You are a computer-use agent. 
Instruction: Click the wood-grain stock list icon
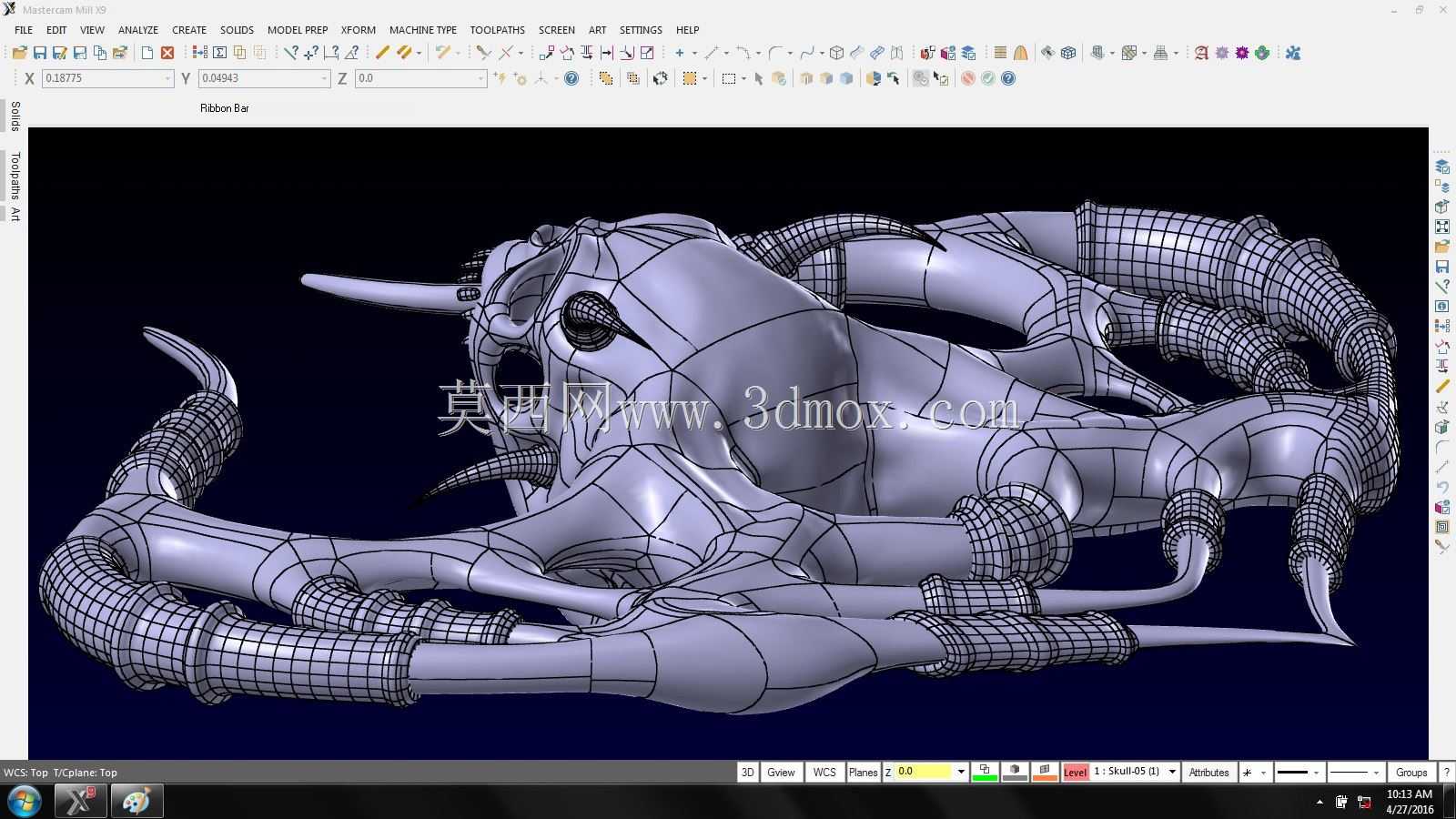[x=1000, y=53]
